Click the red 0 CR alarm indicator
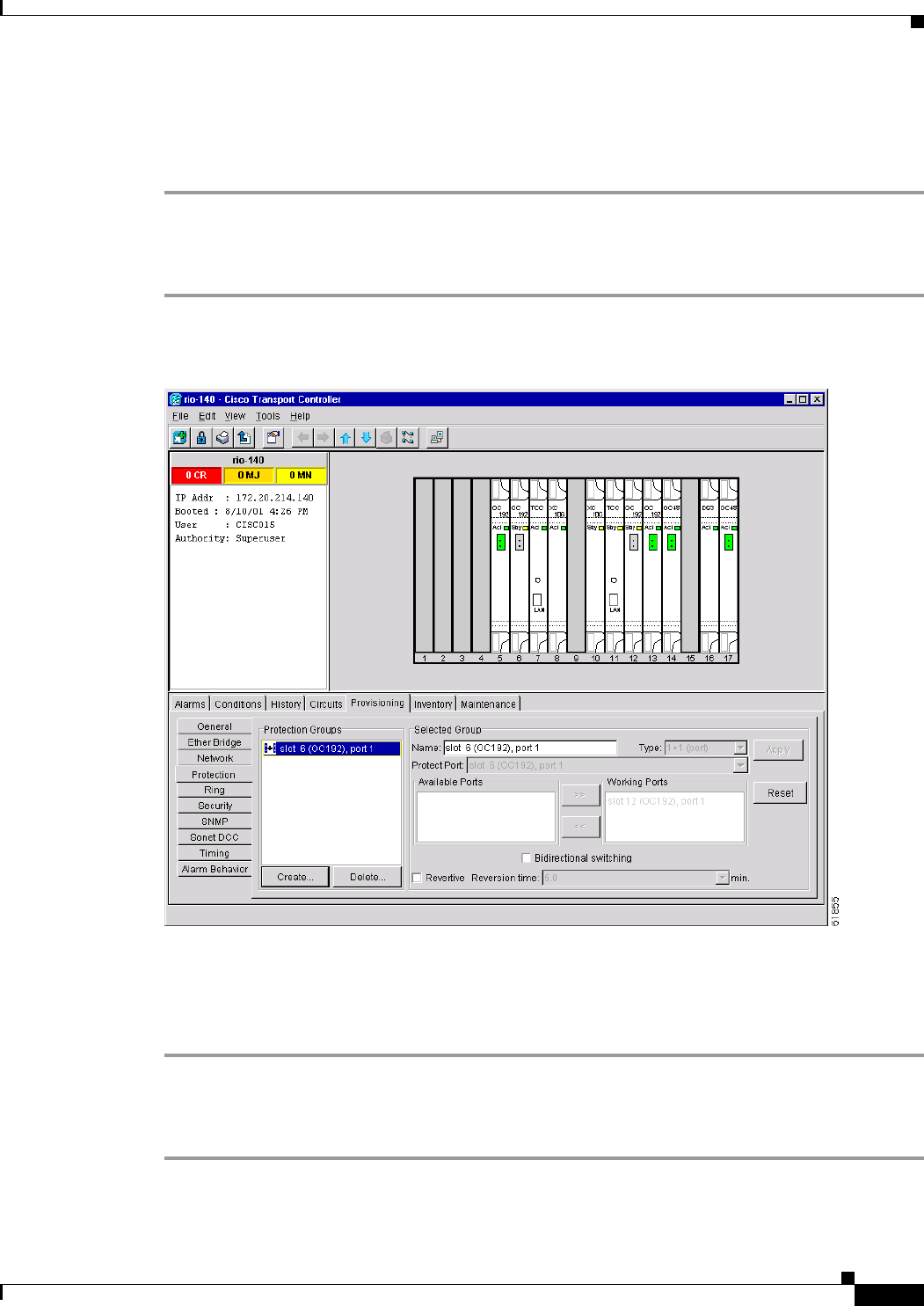The height and width of the screenshot is (1306, 924). pos(196,475)
